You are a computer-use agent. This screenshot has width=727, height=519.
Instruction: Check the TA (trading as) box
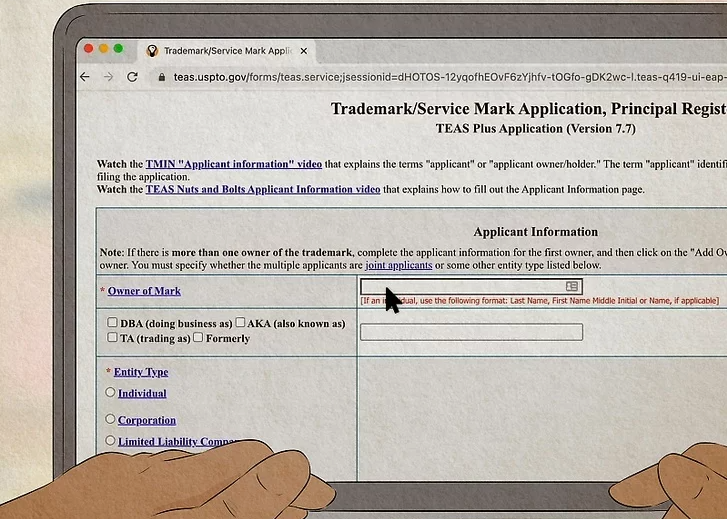(x=112, y=337)
